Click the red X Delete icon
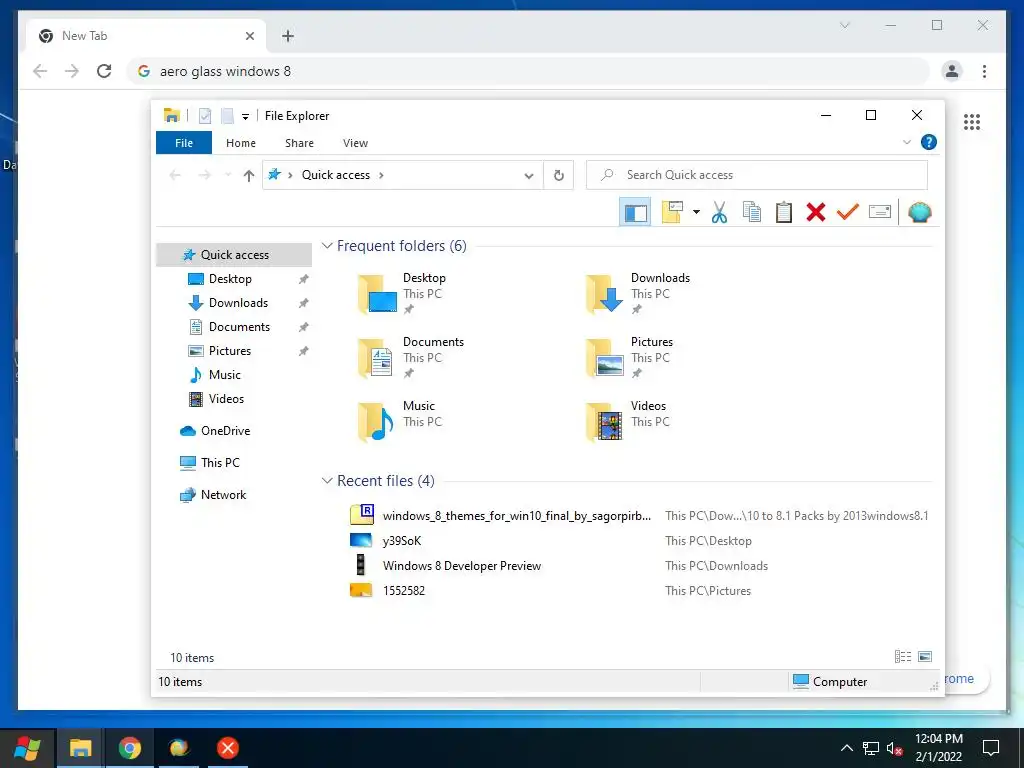Image resolution: width=1024 pixels, height=768 pixels. point(816,212)
